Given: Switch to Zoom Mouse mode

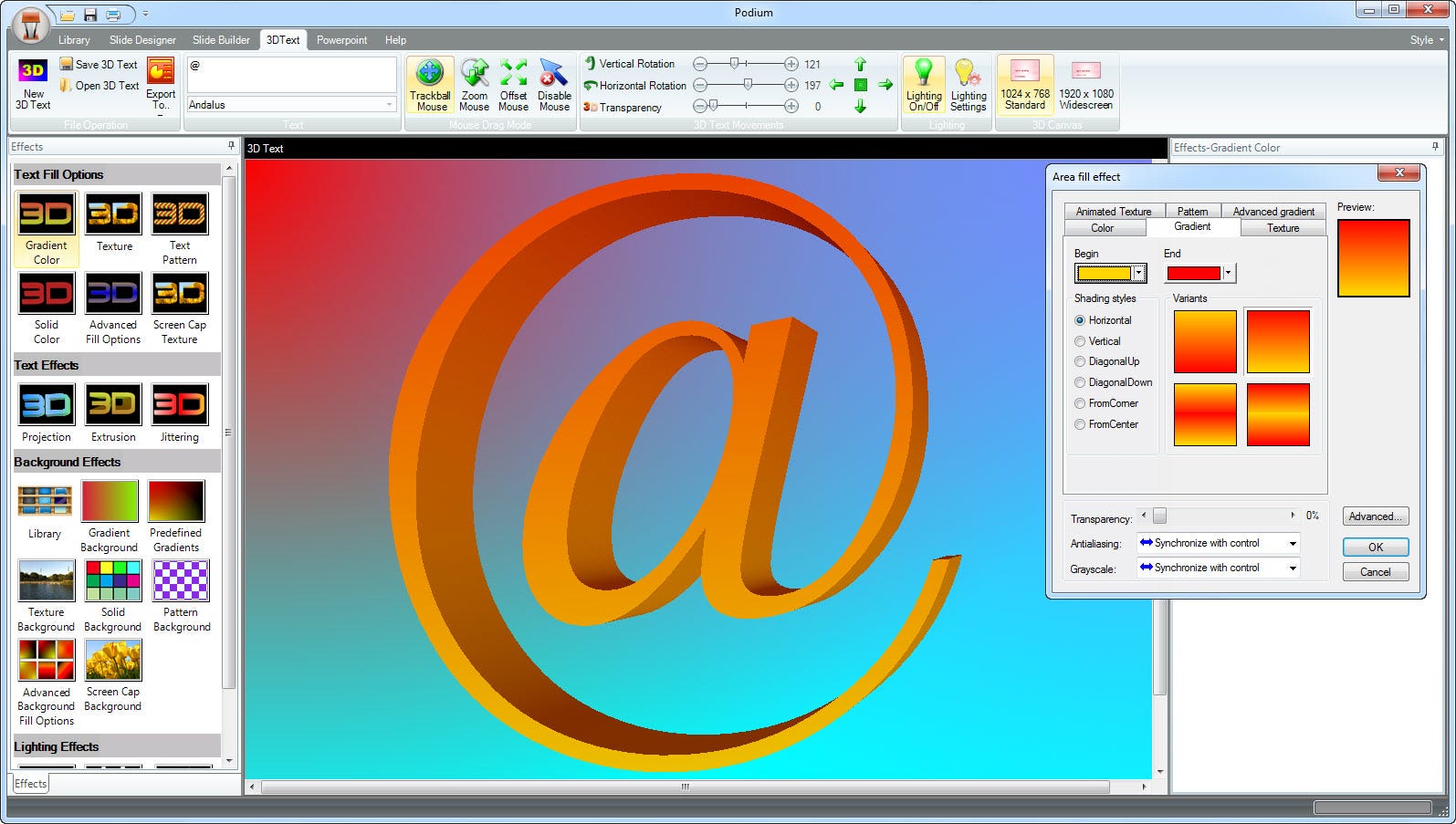Looking at the screenshot, I should point(474,85).
